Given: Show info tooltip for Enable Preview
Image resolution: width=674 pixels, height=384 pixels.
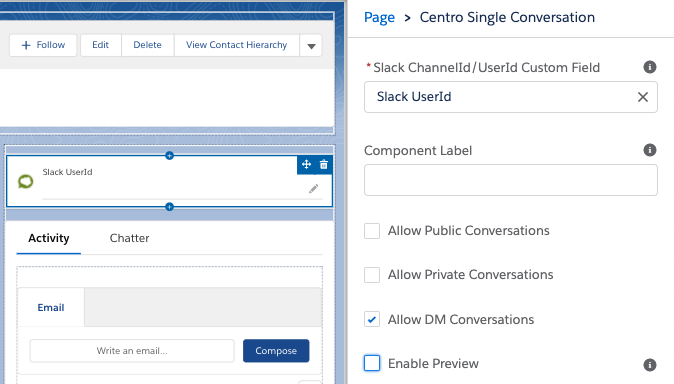Looking at the screenshot, I should coord(649,365).
